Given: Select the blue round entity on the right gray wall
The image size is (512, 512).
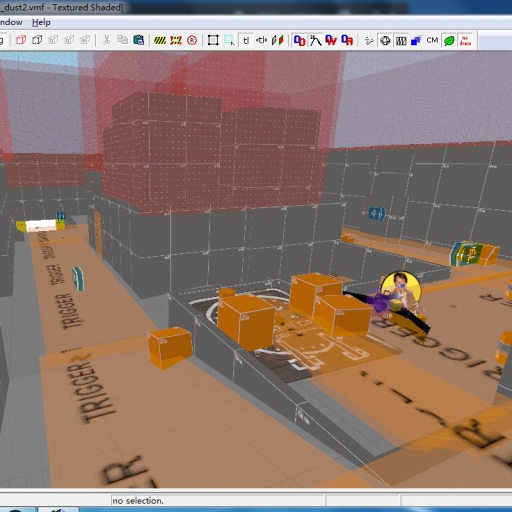Looking at the screenshot, I should pos(377,213).
